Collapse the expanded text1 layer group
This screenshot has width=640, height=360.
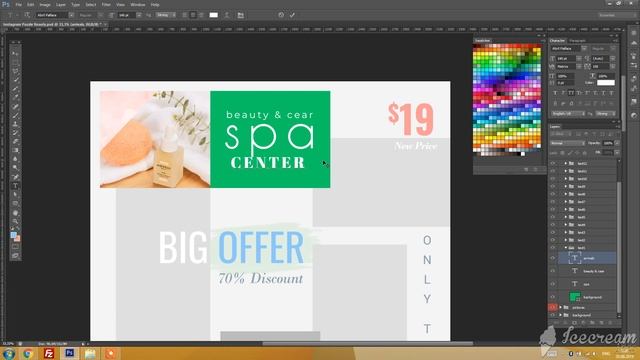click(x=566, y=248)
